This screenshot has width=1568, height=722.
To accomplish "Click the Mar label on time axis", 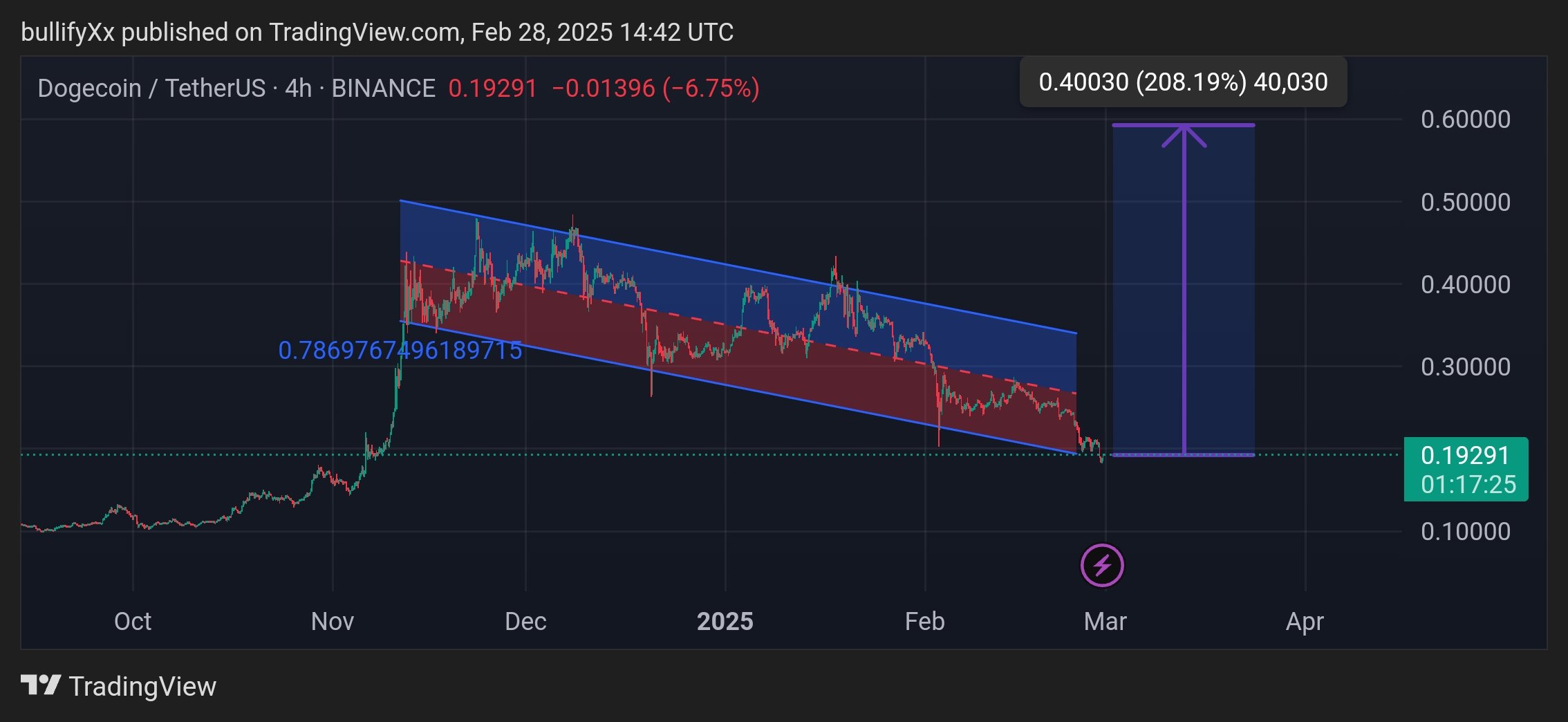I will pyautogui.click(x=1105, y=621).
